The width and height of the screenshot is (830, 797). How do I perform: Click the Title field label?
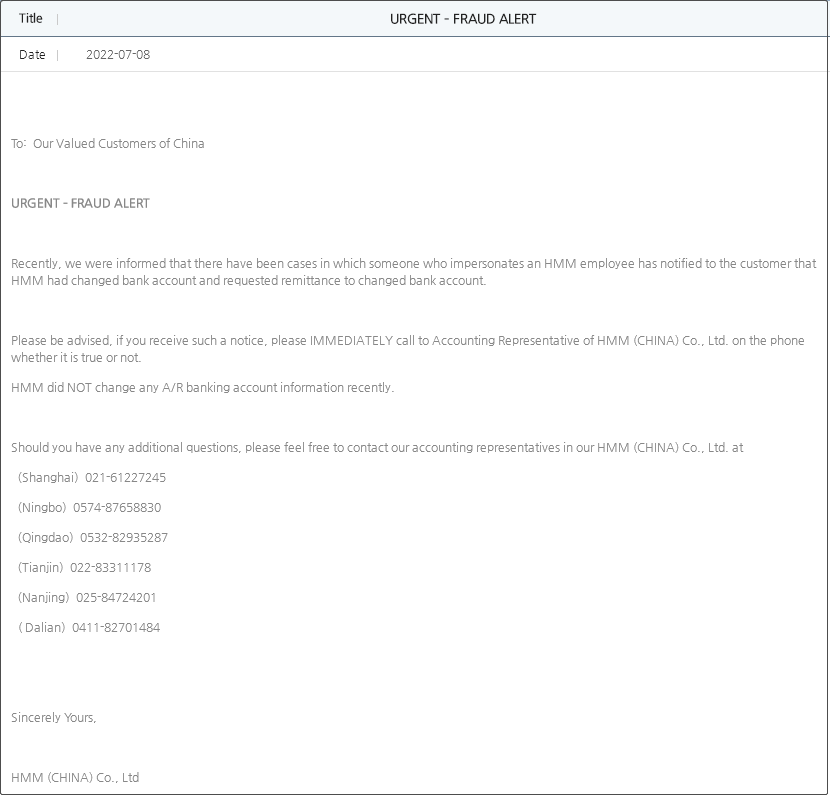[31, 19]
